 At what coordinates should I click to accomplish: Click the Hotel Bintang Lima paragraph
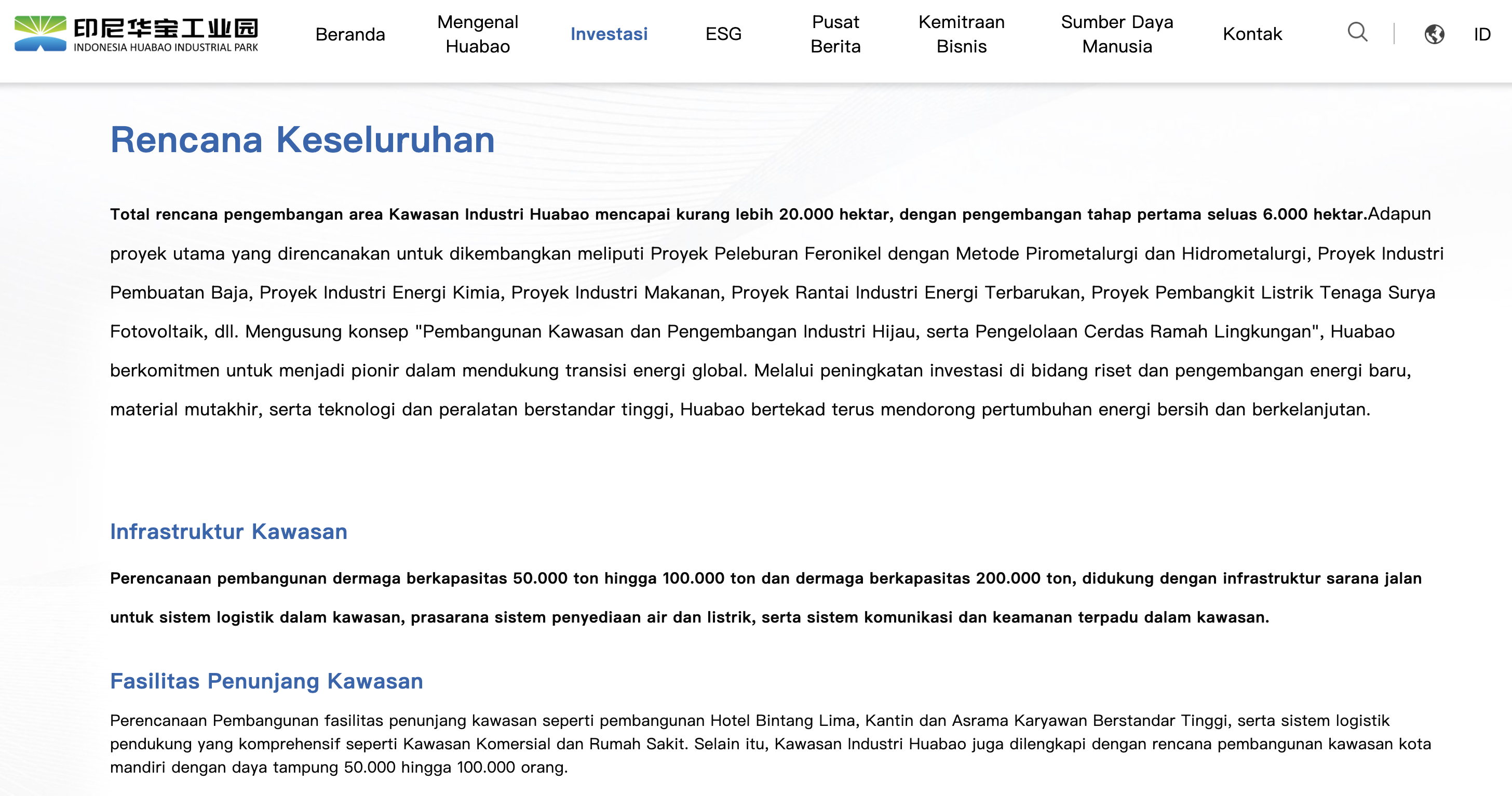(x=769, y=743)
